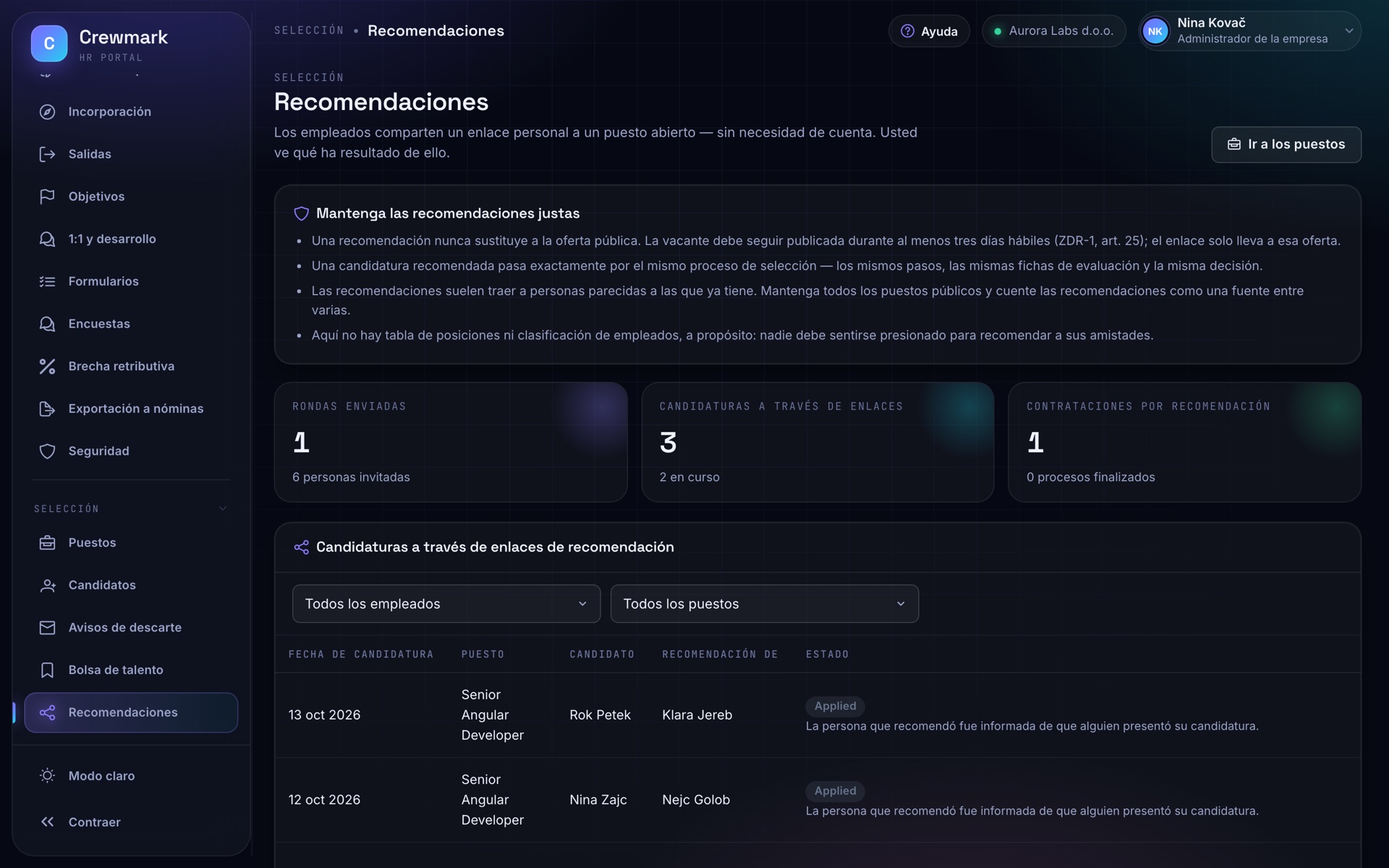Click the Objetivos flag icon
Image resolution: width=1389 pixels, height=868 pixels.
tap(47, 197)
